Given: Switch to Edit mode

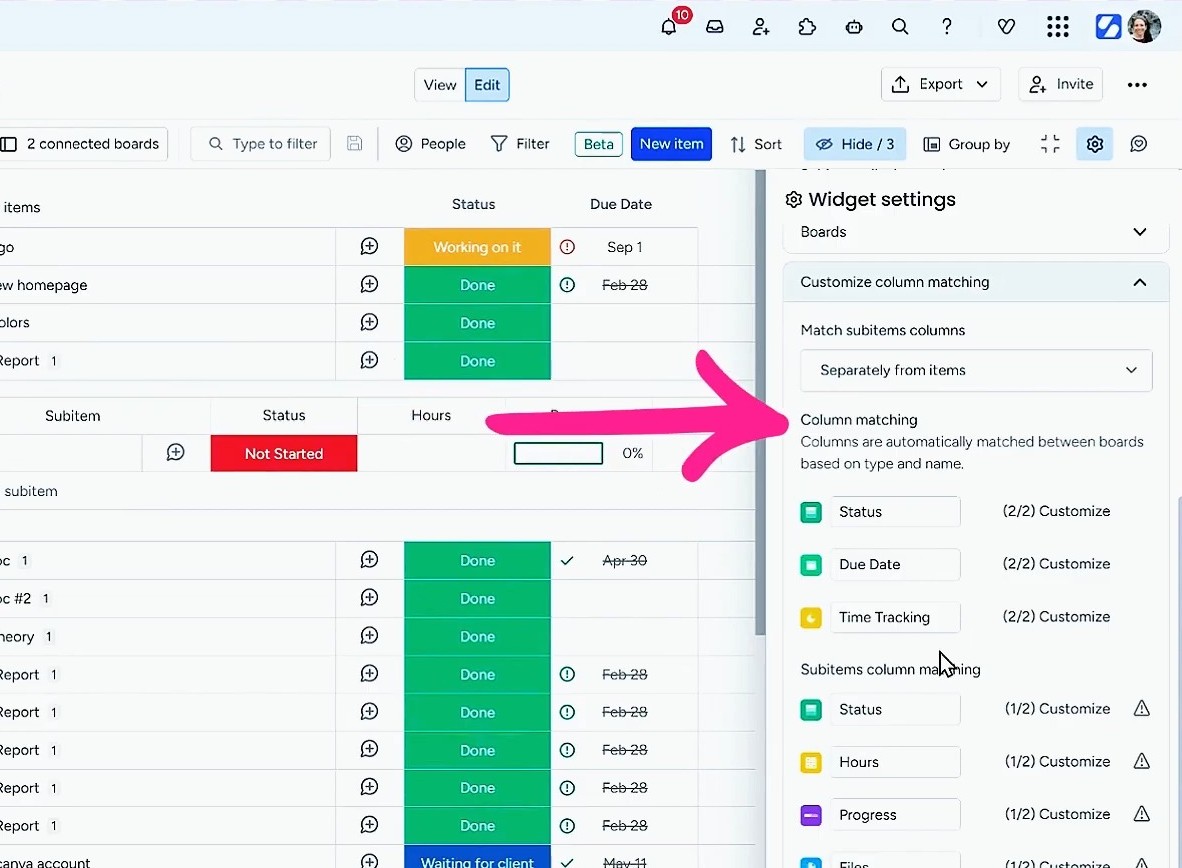Looking at the screenshot, I should 487,85.
